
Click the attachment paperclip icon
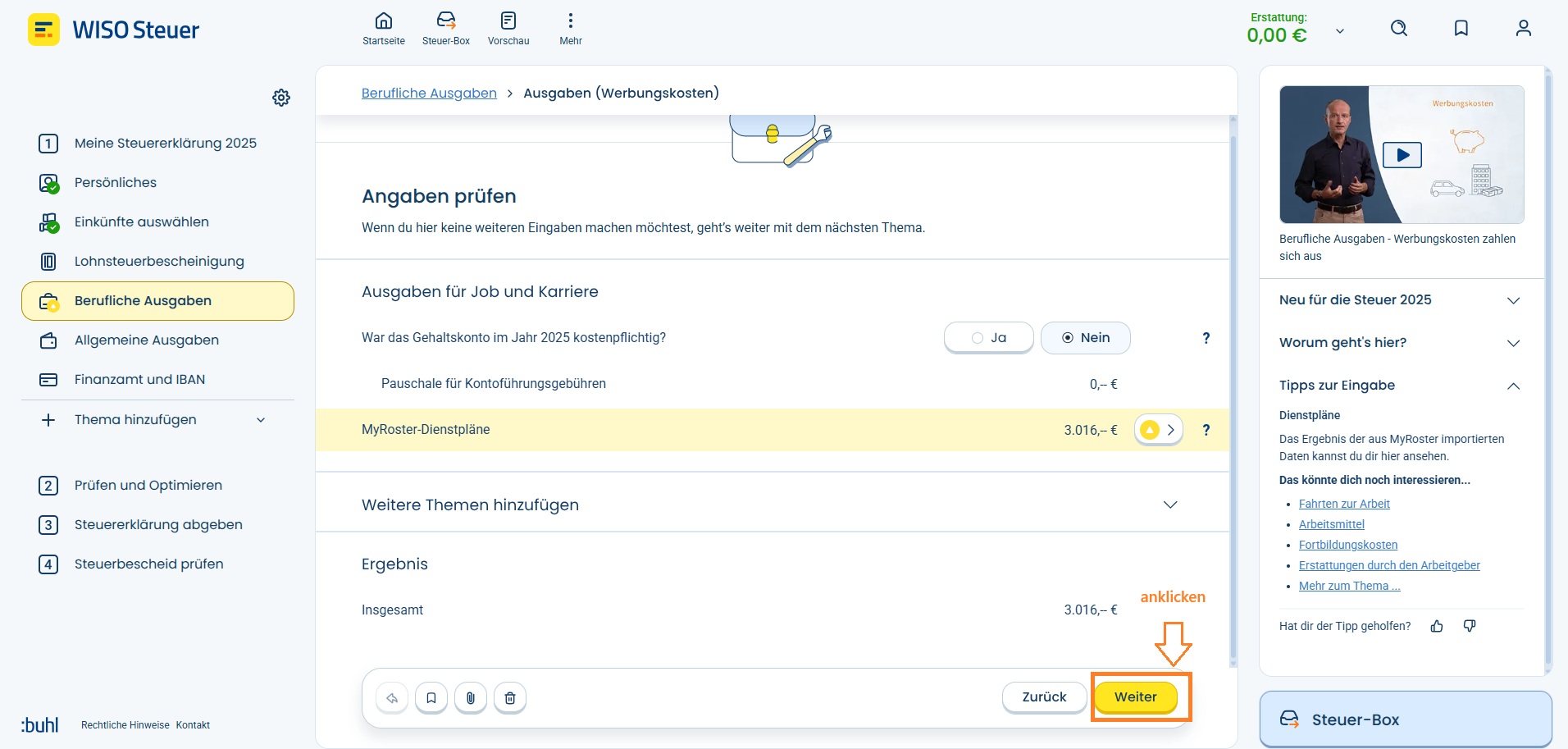point(471,698)
